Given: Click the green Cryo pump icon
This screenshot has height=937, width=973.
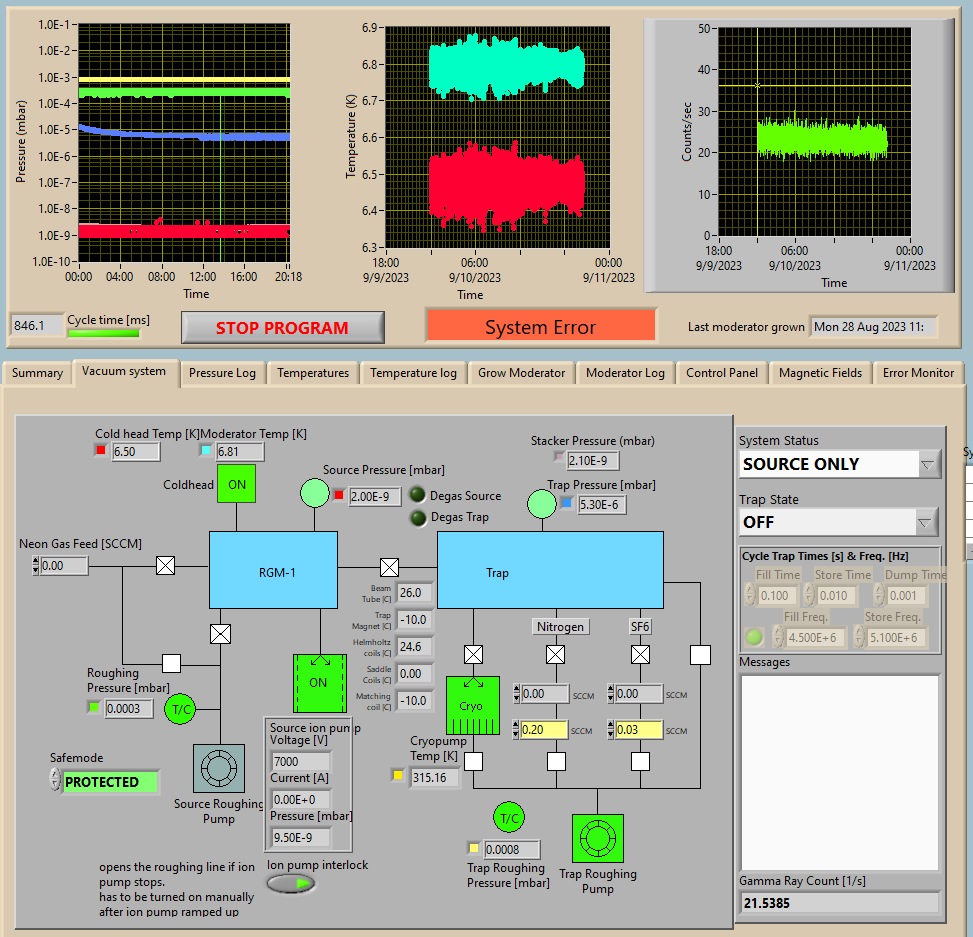Looking at the screenshot, I should pyautogui.click(x=471, y=705).
